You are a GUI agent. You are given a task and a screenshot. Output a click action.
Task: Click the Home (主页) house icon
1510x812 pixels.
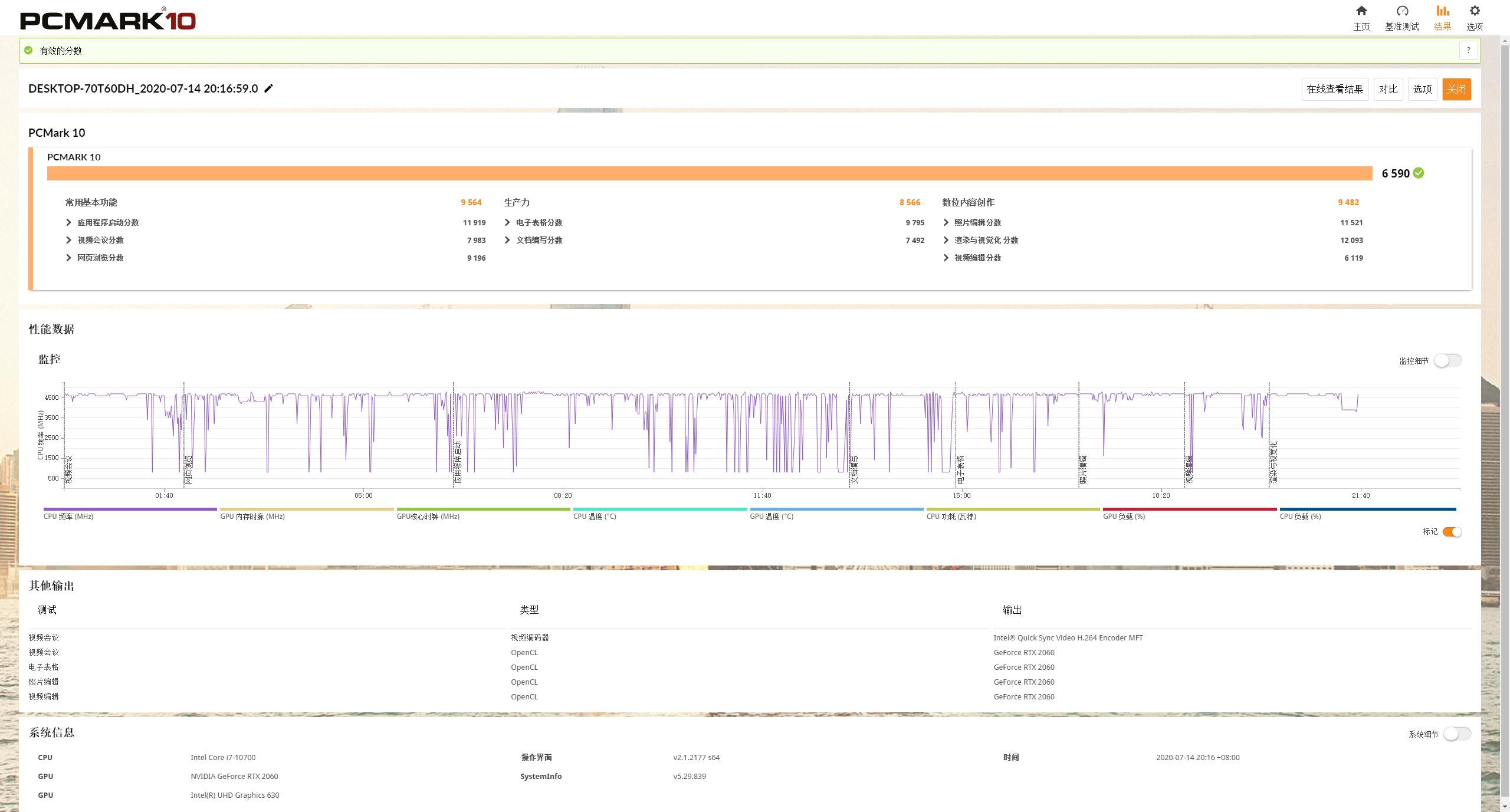tap(1361, 11)
